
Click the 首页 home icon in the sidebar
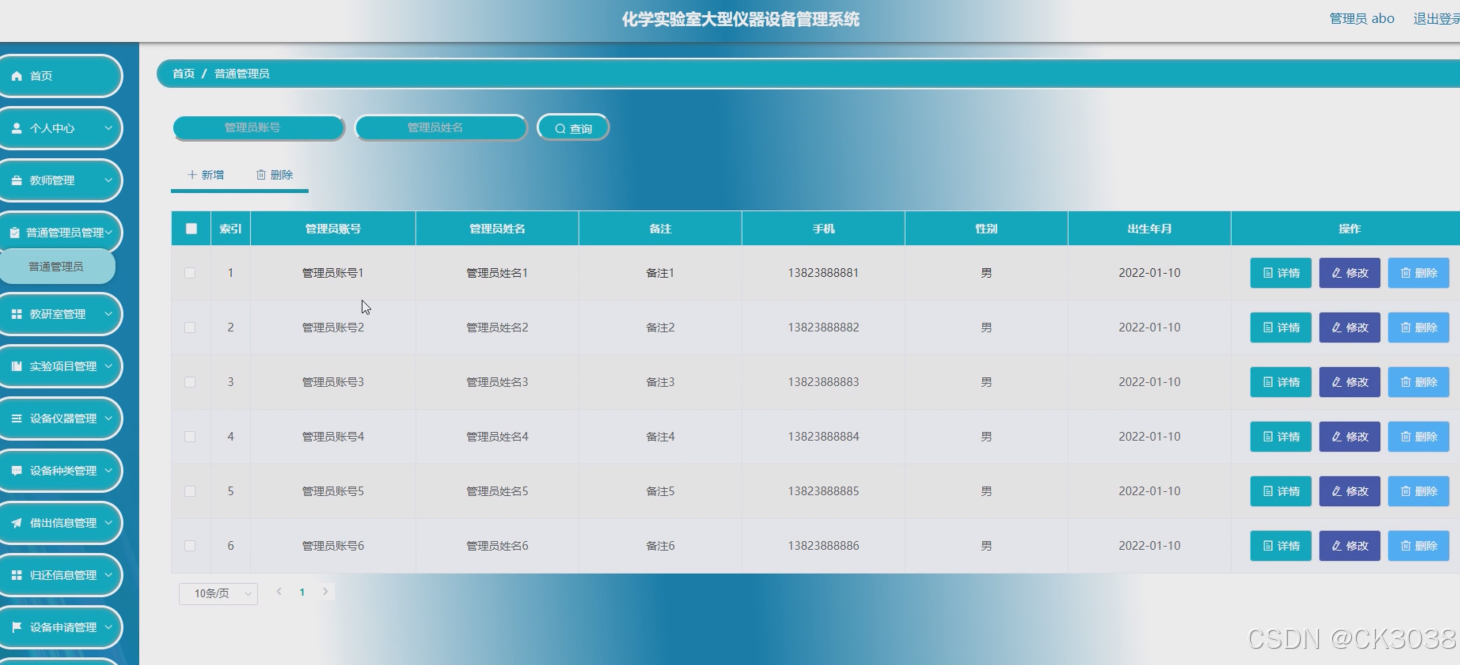click(16, 75)
